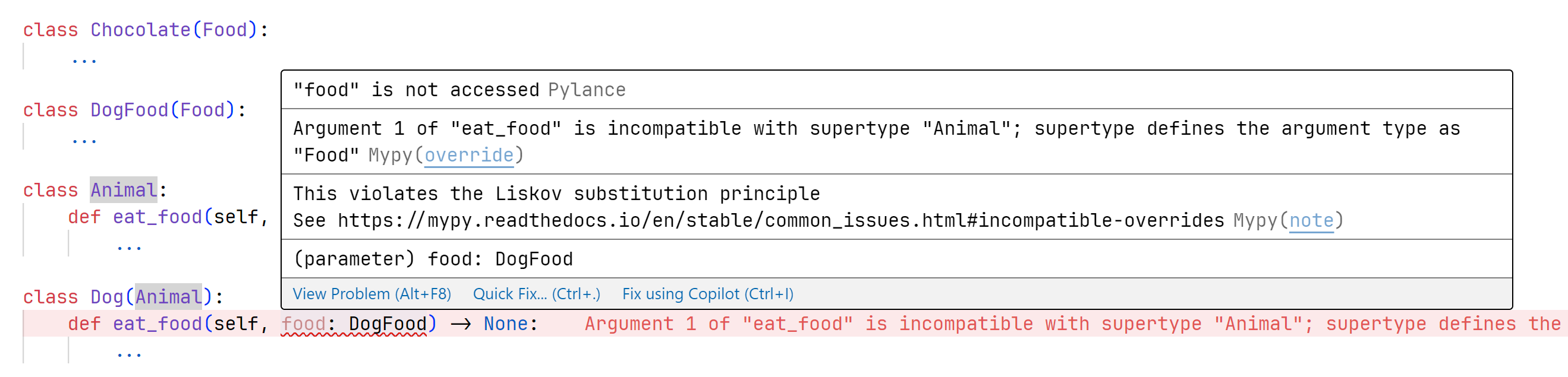Select the Chocolate class name

tap(141, 28)
